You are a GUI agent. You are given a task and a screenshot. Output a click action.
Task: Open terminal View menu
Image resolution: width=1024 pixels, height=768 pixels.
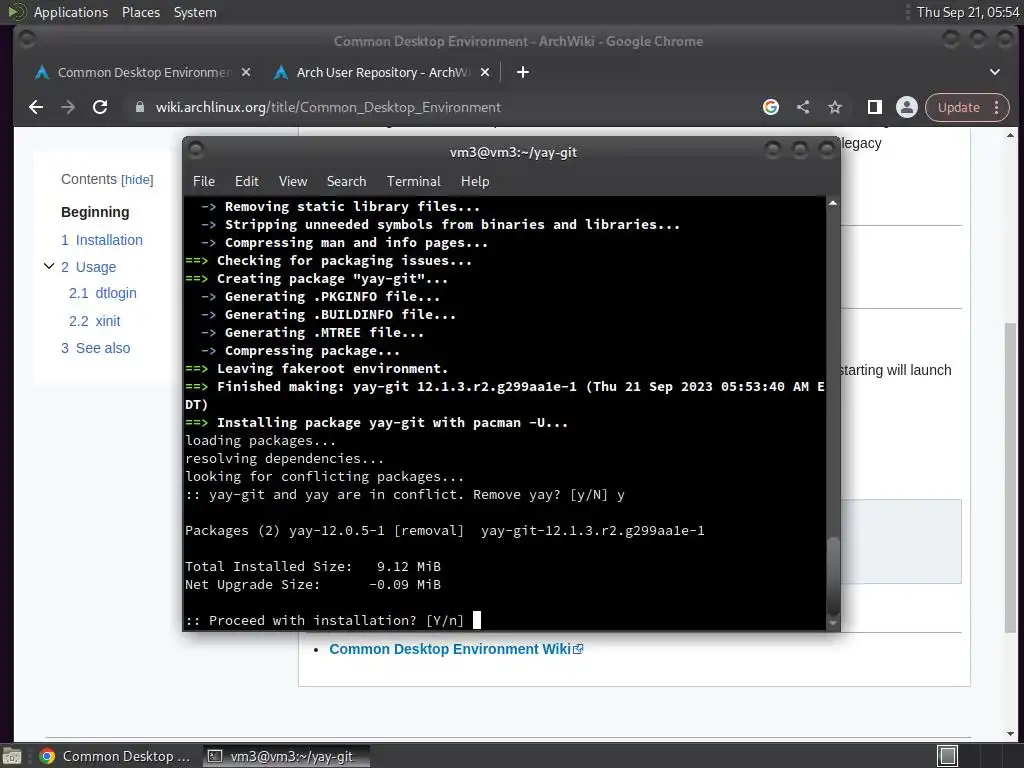tap(293, 181)
